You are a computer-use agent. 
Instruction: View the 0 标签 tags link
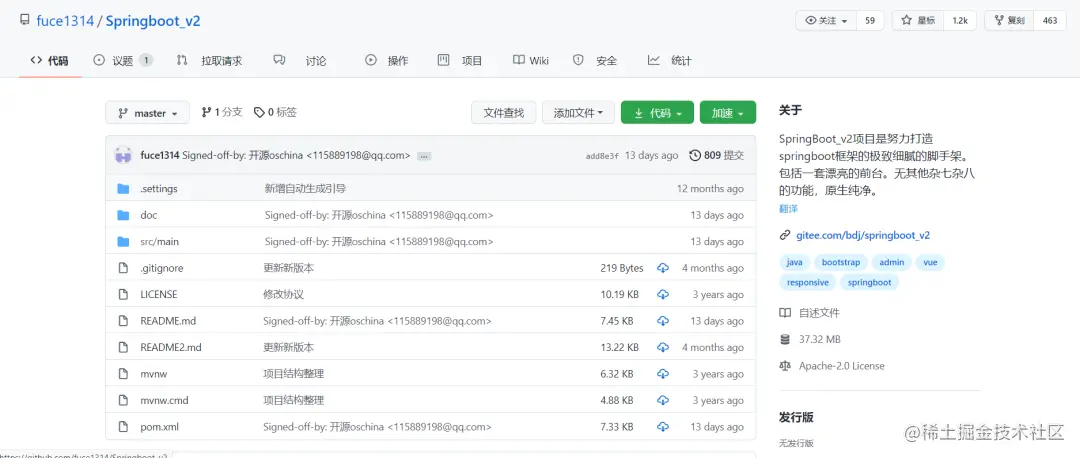[x=276, y=112]
